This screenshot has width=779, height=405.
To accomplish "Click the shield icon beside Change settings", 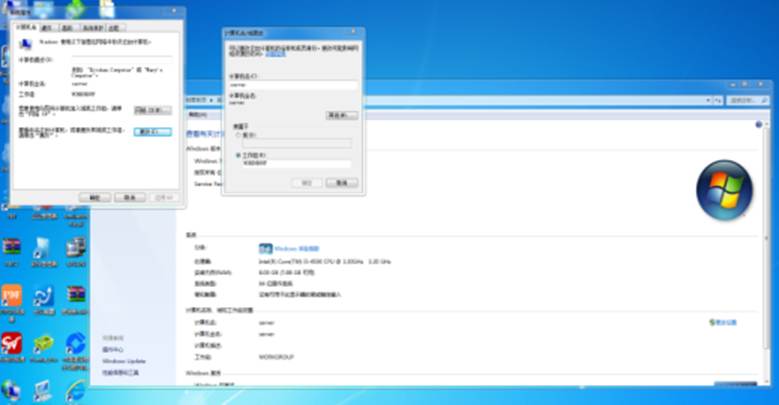I will point(712,323).
